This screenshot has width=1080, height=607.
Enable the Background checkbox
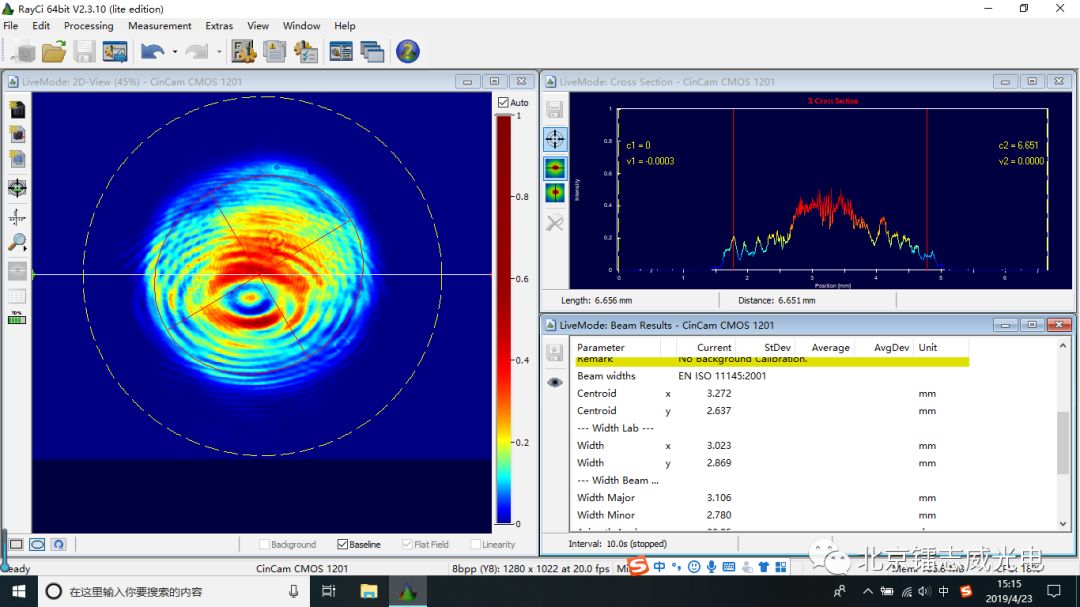[x=264, y=544]
